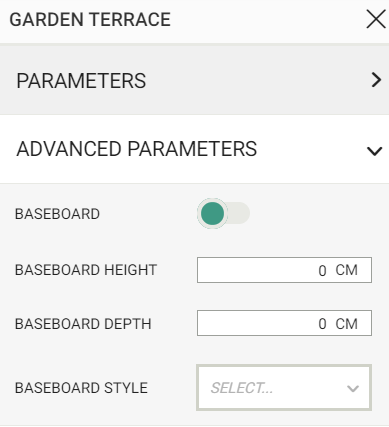Click the down chevron beside Advanced Parameters
The height and width of the screenshot is (427, 389).
point(374,151)
